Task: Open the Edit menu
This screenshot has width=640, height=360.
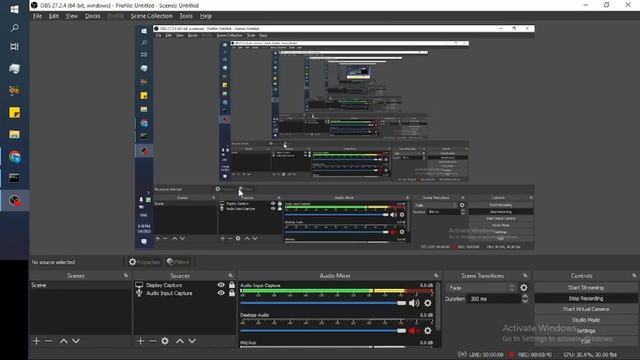Action: coord(54,16)
